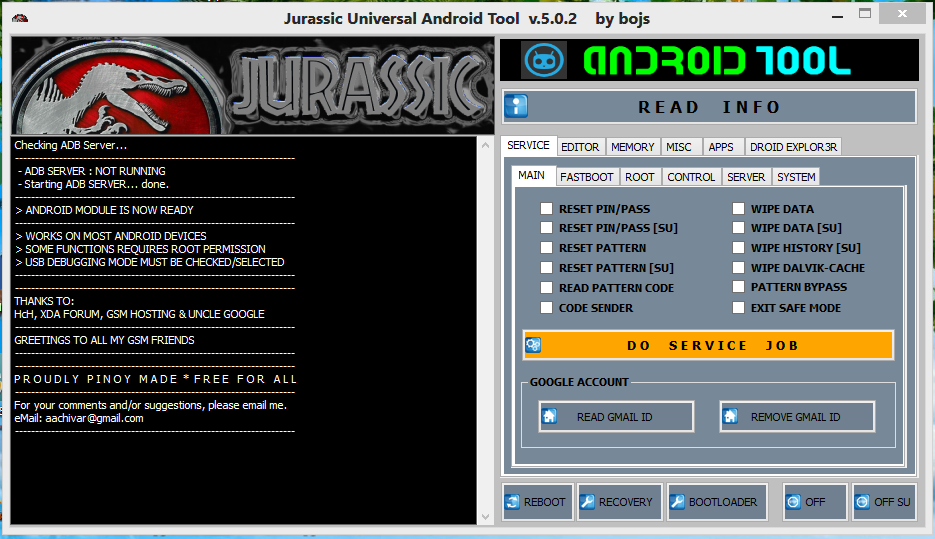The width and height of the screenshot is (935, 539).
Task: Tick the RESET PATTERN checkbox
Action: [546, 247]
